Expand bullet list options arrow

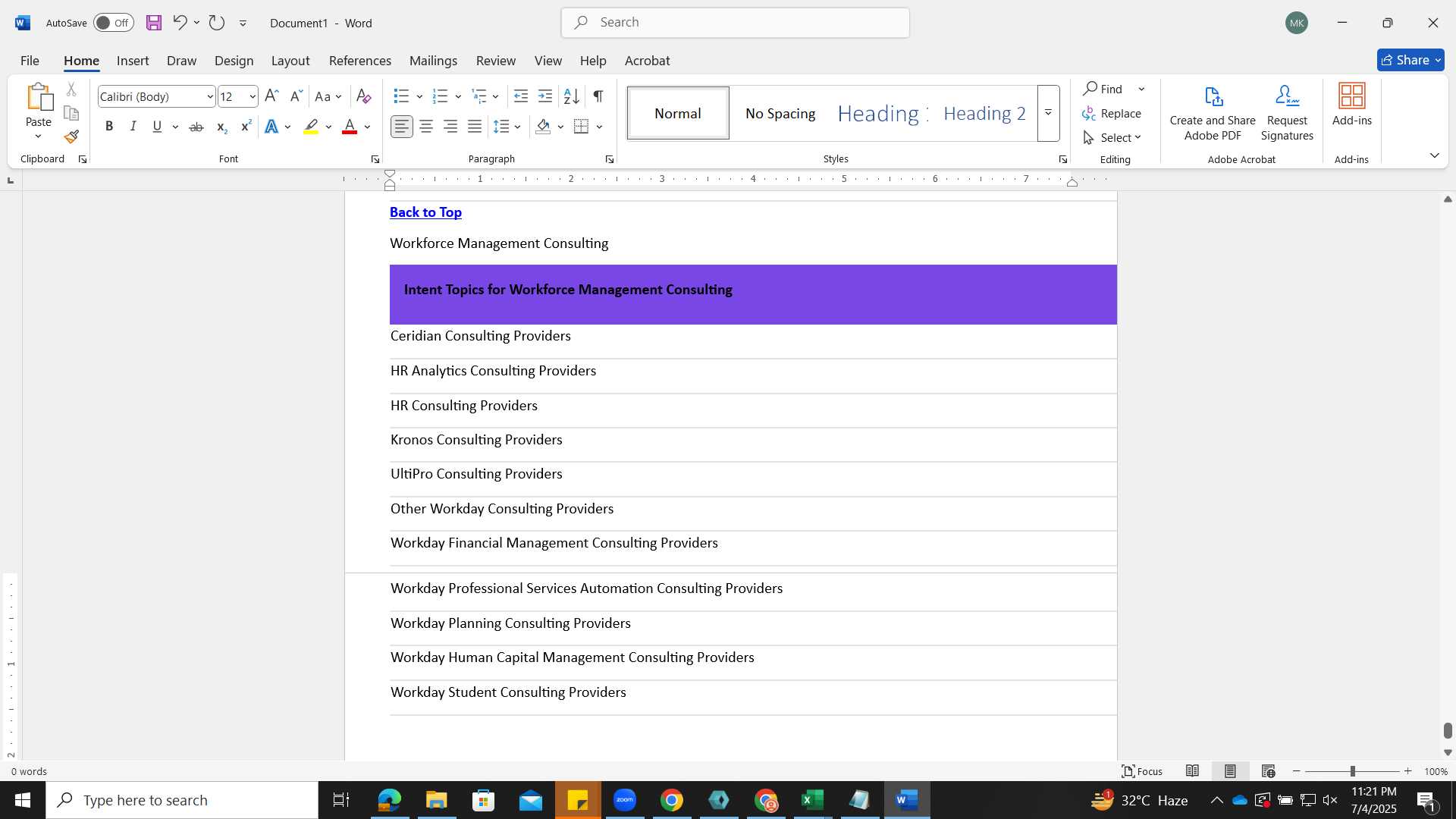419,96
